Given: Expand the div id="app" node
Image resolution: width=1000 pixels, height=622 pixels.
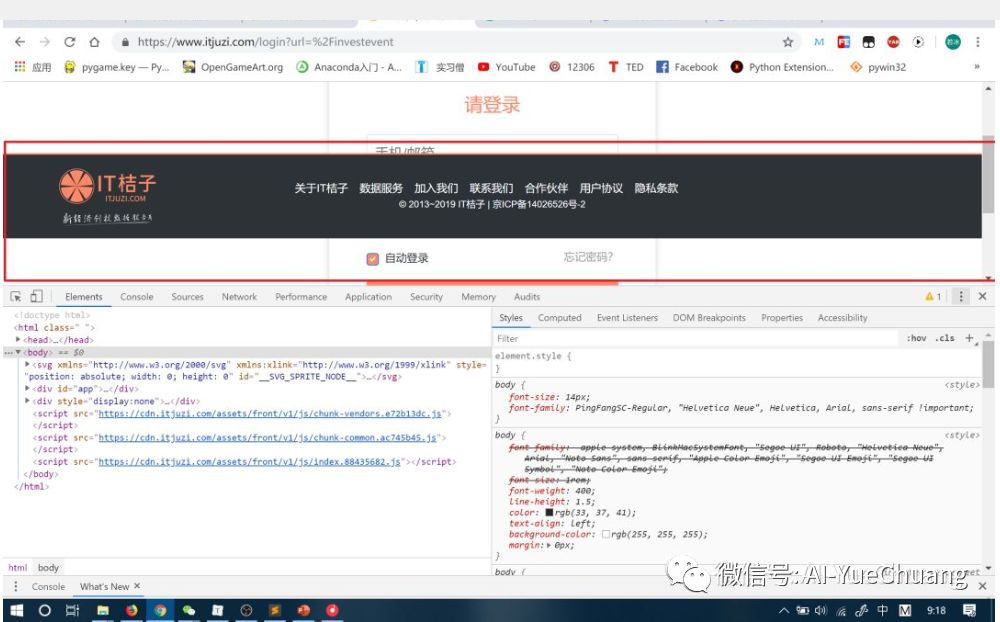Looking at the screenshot, I should 27,389.
